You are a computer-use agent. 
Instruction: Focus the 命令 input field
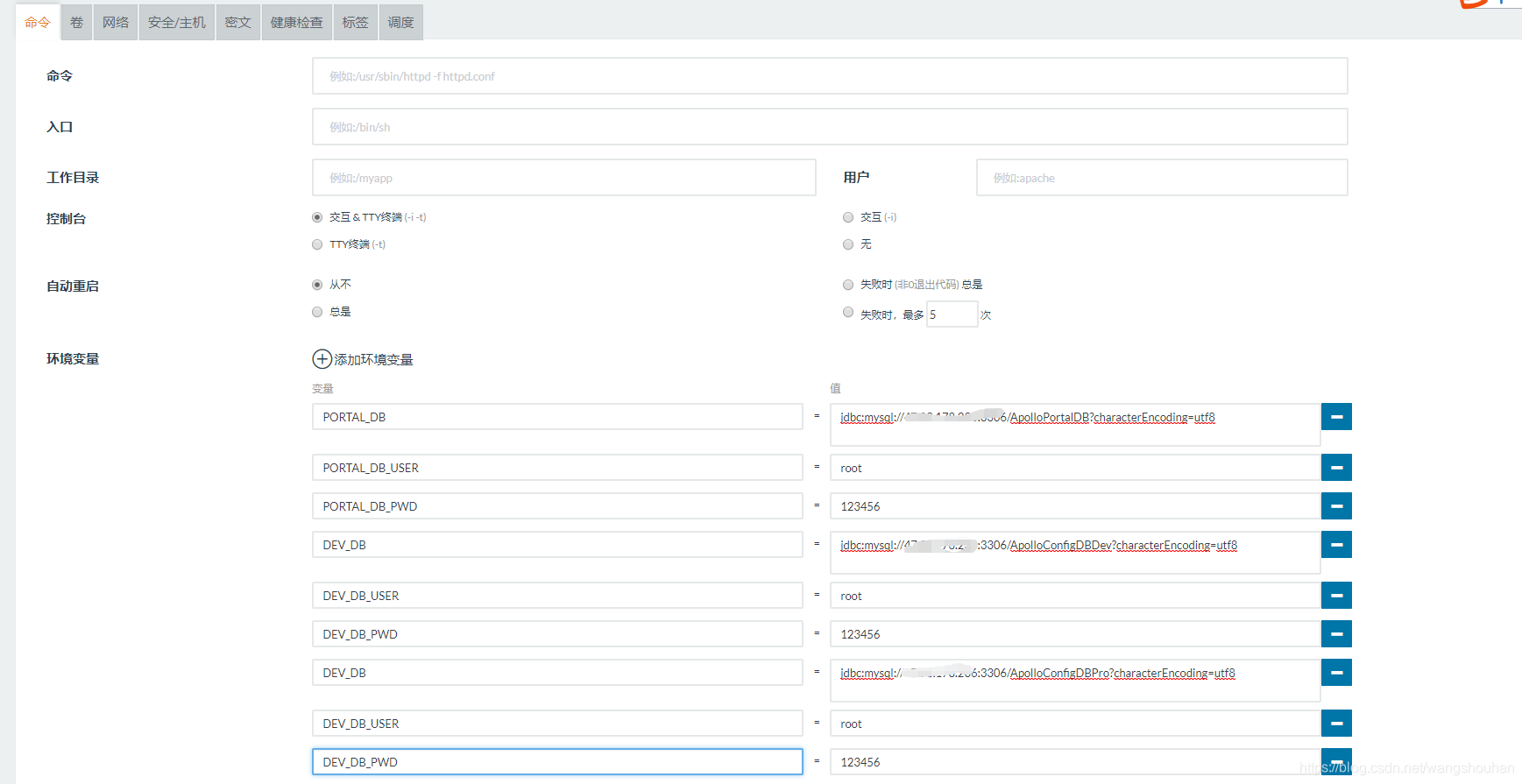click(830, 76)
